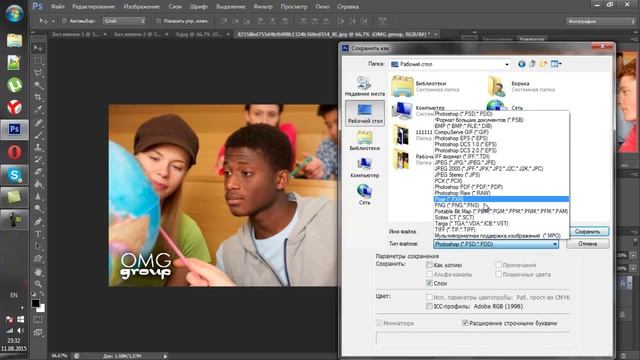The width and height of the screenshot is (640, 360).
Task: Select the History Brush tool
Action: tap(38, 159)
